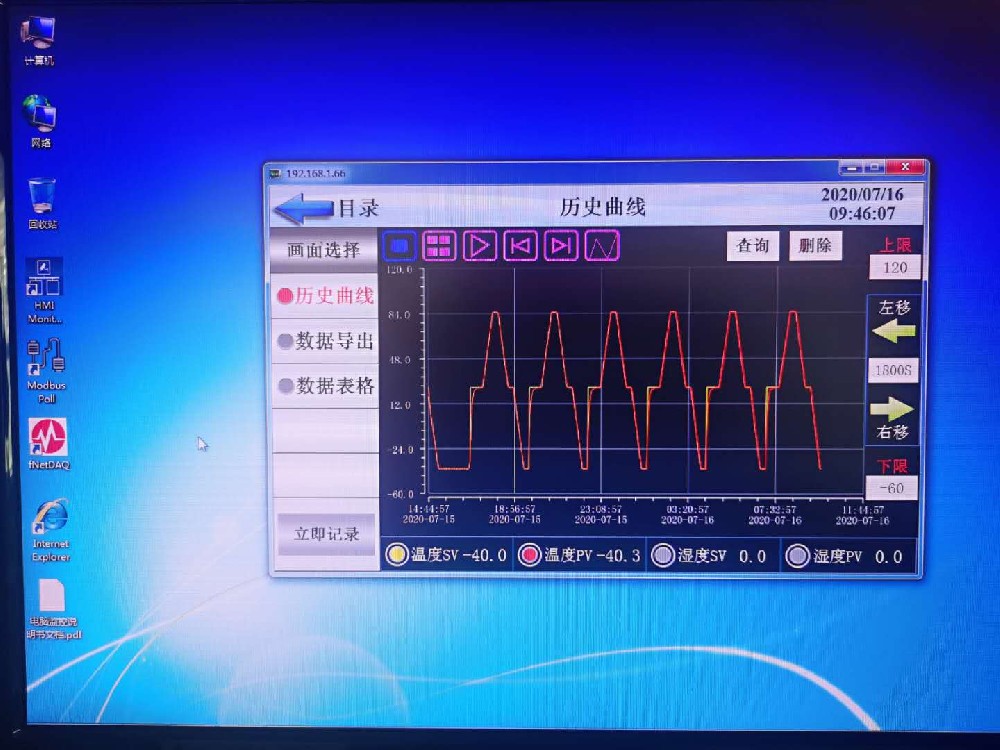The image size is (1000, 750).
Task: Jump to first record with skip-back icon
Action: point(520,246)
